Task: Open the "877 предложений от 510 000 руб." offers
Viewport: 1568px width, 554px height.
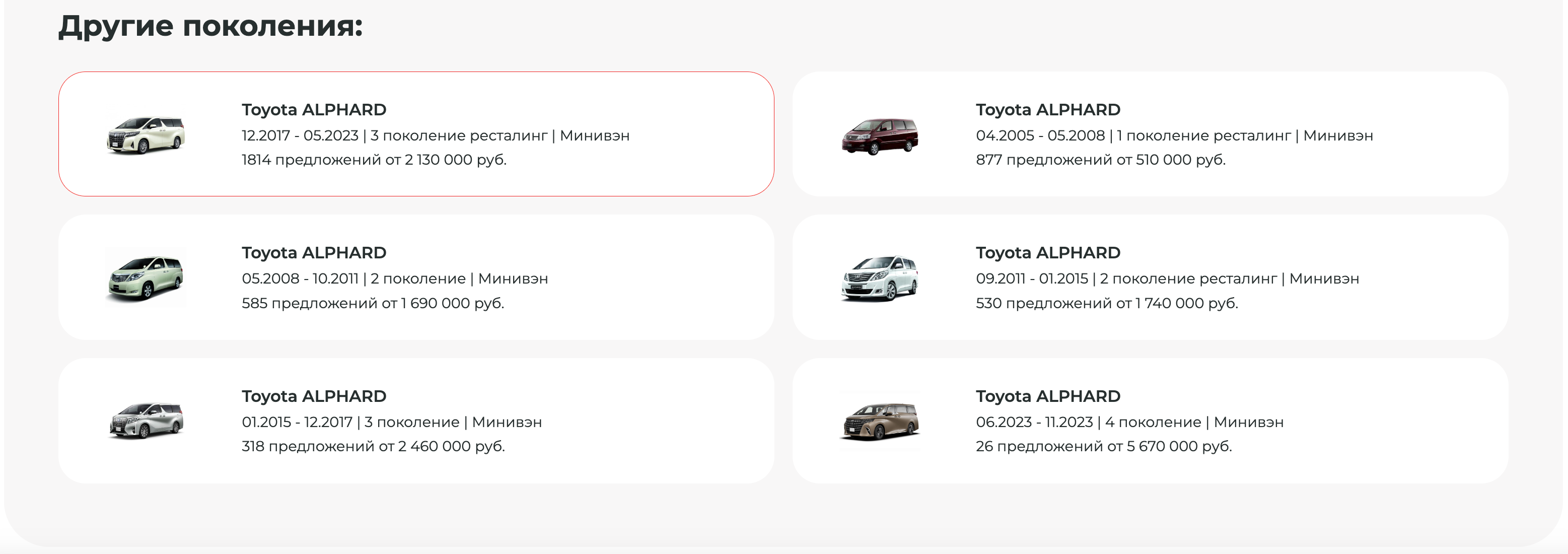Action: tap(1100, 160)
